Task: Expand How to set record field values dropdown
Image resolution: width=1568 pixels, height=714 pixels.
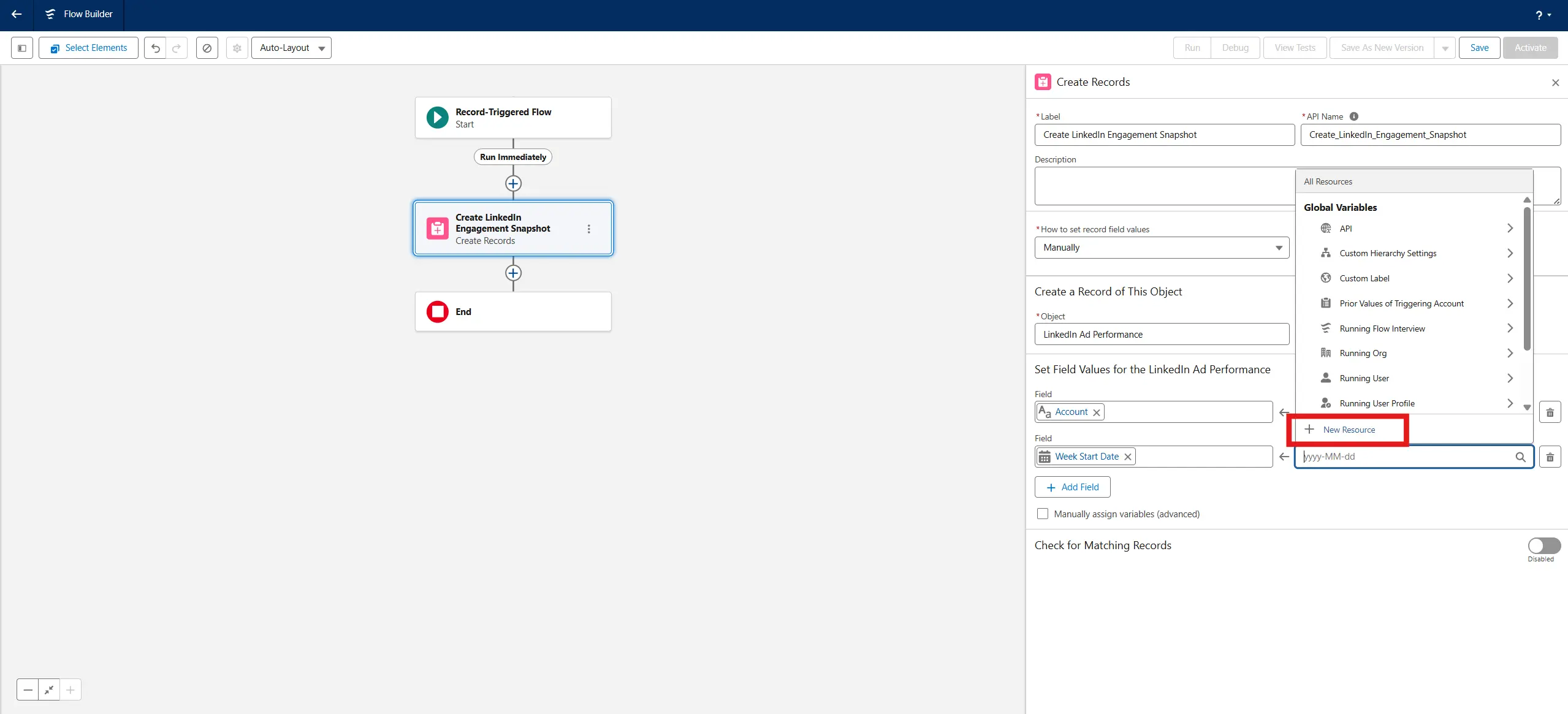Action: 1162,248
